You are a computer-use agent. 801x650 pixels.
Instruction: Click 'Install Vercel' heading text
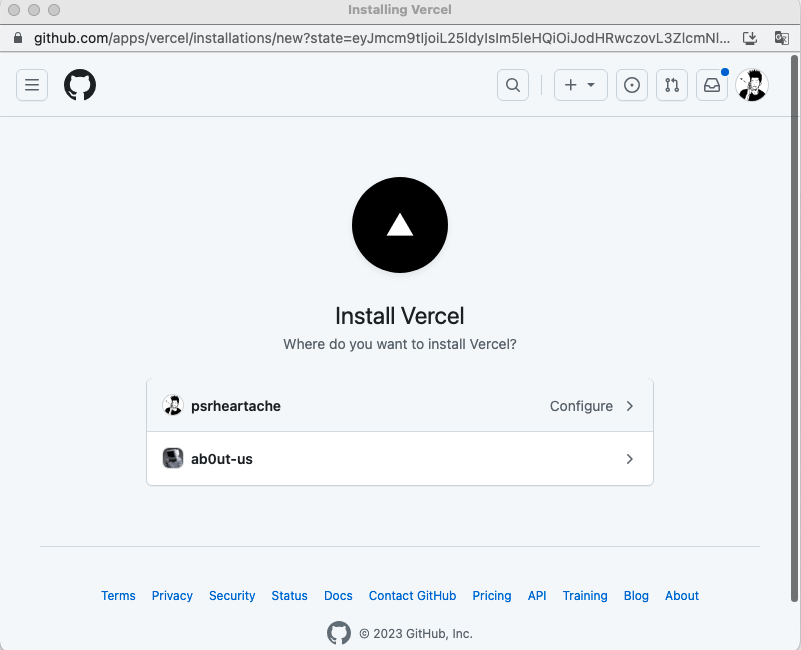400,316
